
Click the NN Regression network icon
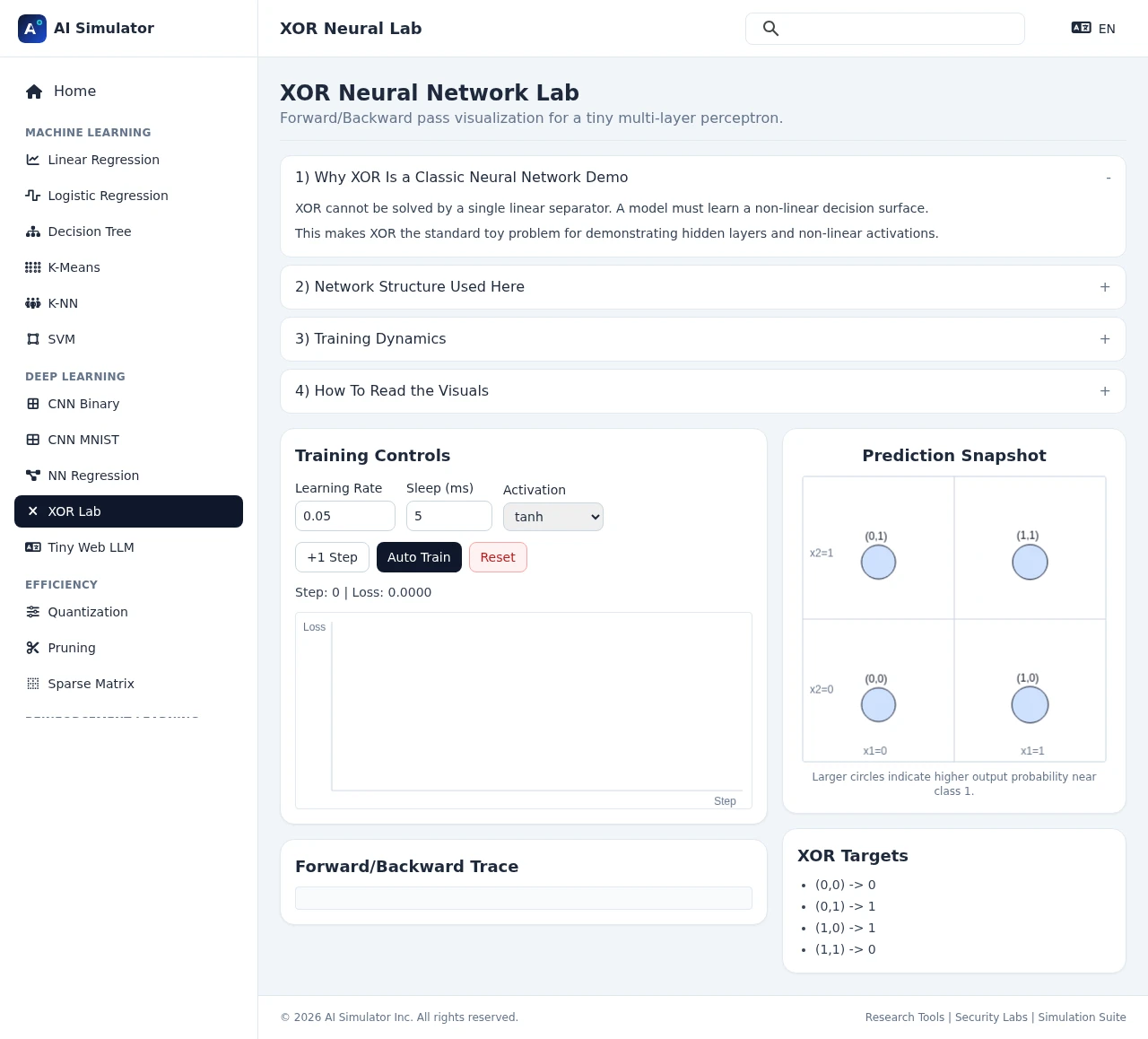(x=33, y=476)
